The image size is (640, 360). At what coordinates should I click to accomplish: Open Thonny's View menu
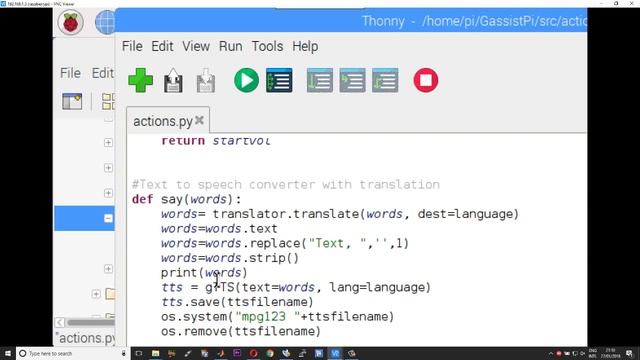pyautogui.click(x=196, y=46)
